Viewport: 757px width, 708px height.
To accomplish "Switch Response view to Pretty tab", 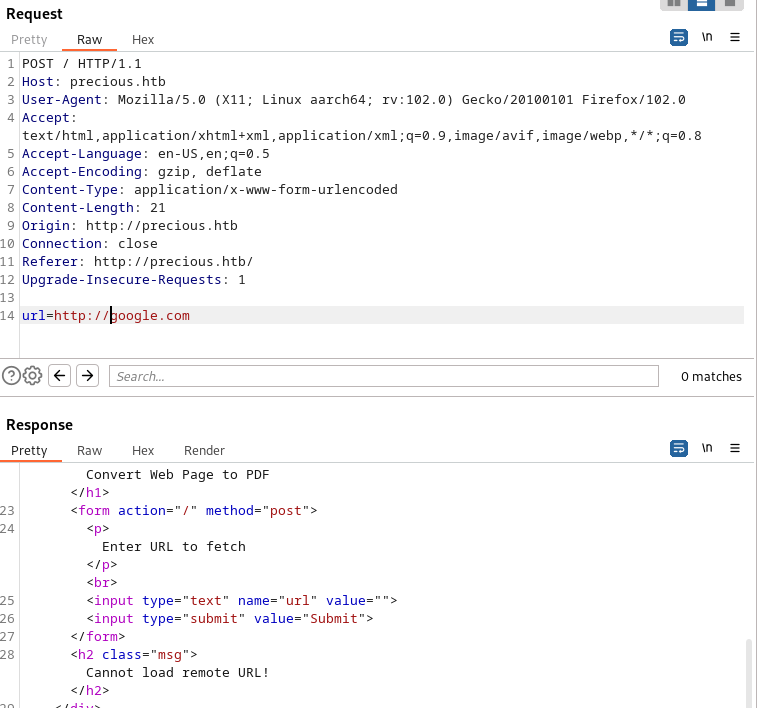I will (29, 450).
